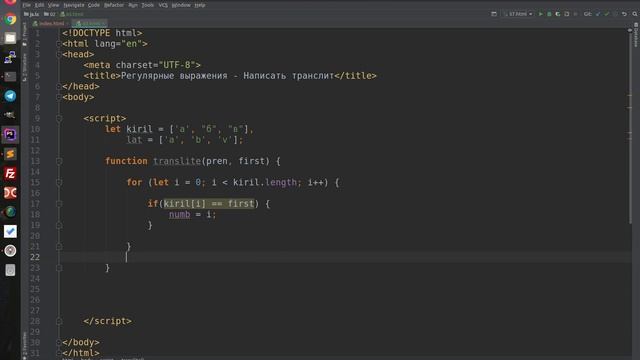This screenshot has height=360, width=640.
Task: Collapse the if block fold on line 17
Action: [59, 204]
